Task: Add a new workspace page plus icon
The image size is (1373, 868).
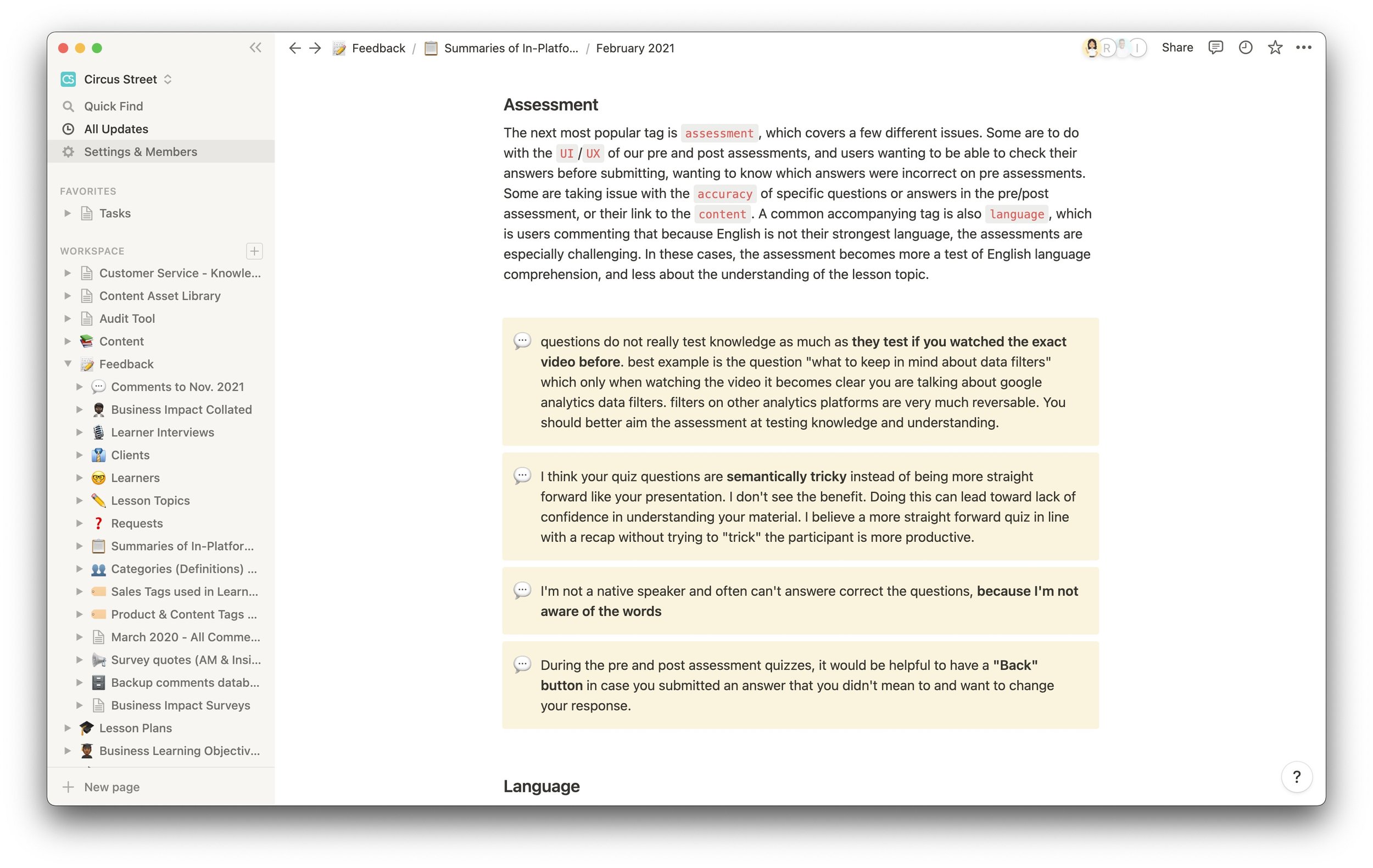Action: click(x=254, y=251)
